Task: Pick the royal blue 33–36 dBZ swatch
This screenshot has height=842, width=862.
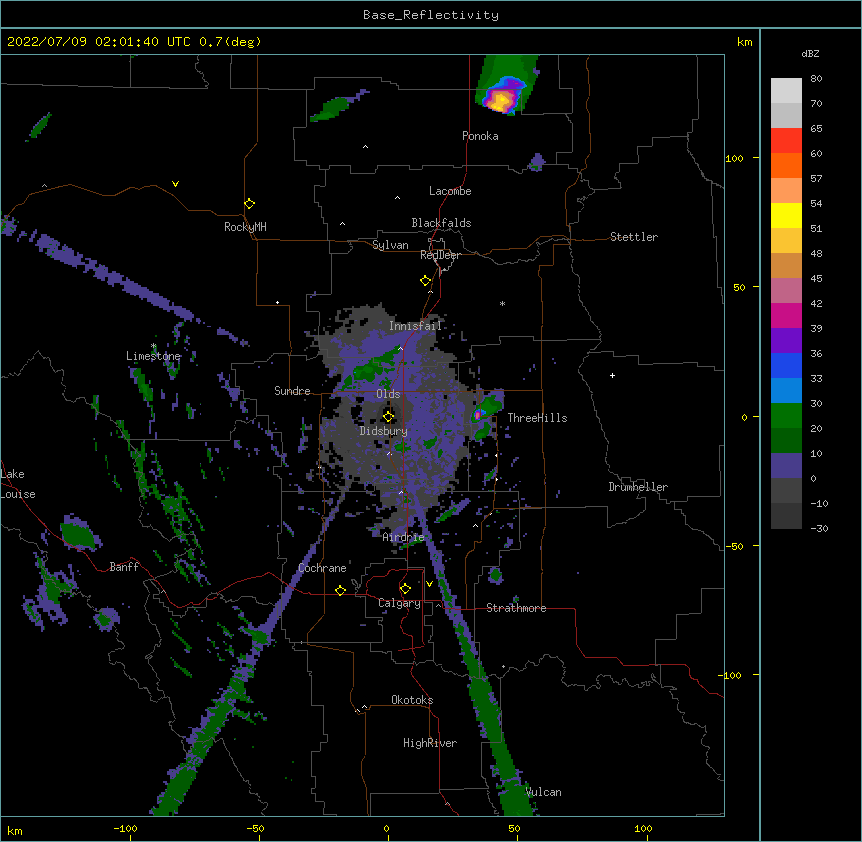Action: [x=786, y=365]
